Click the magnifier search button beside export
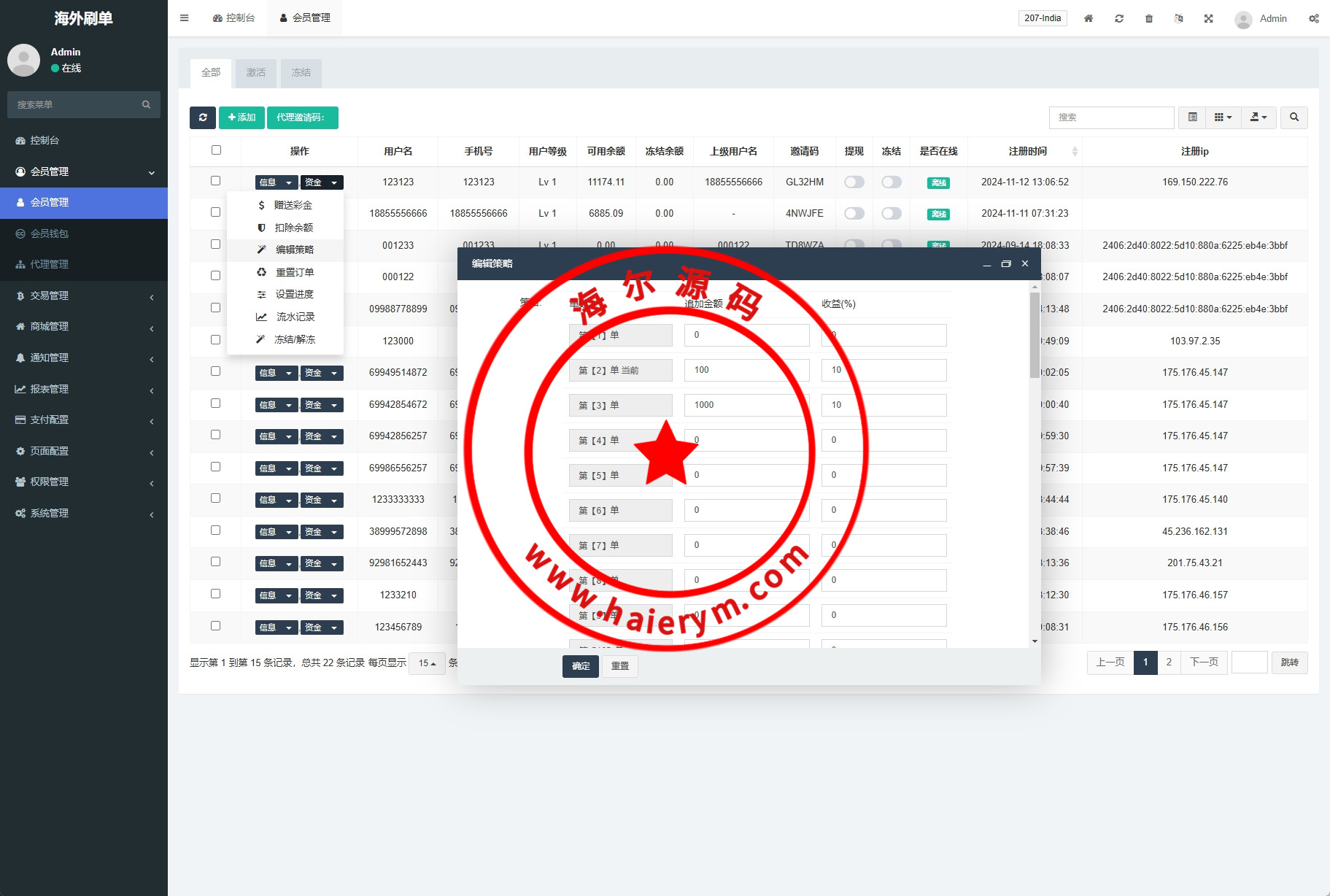The height and width of the screenshot is (896, 1330). coord(1294,117)
